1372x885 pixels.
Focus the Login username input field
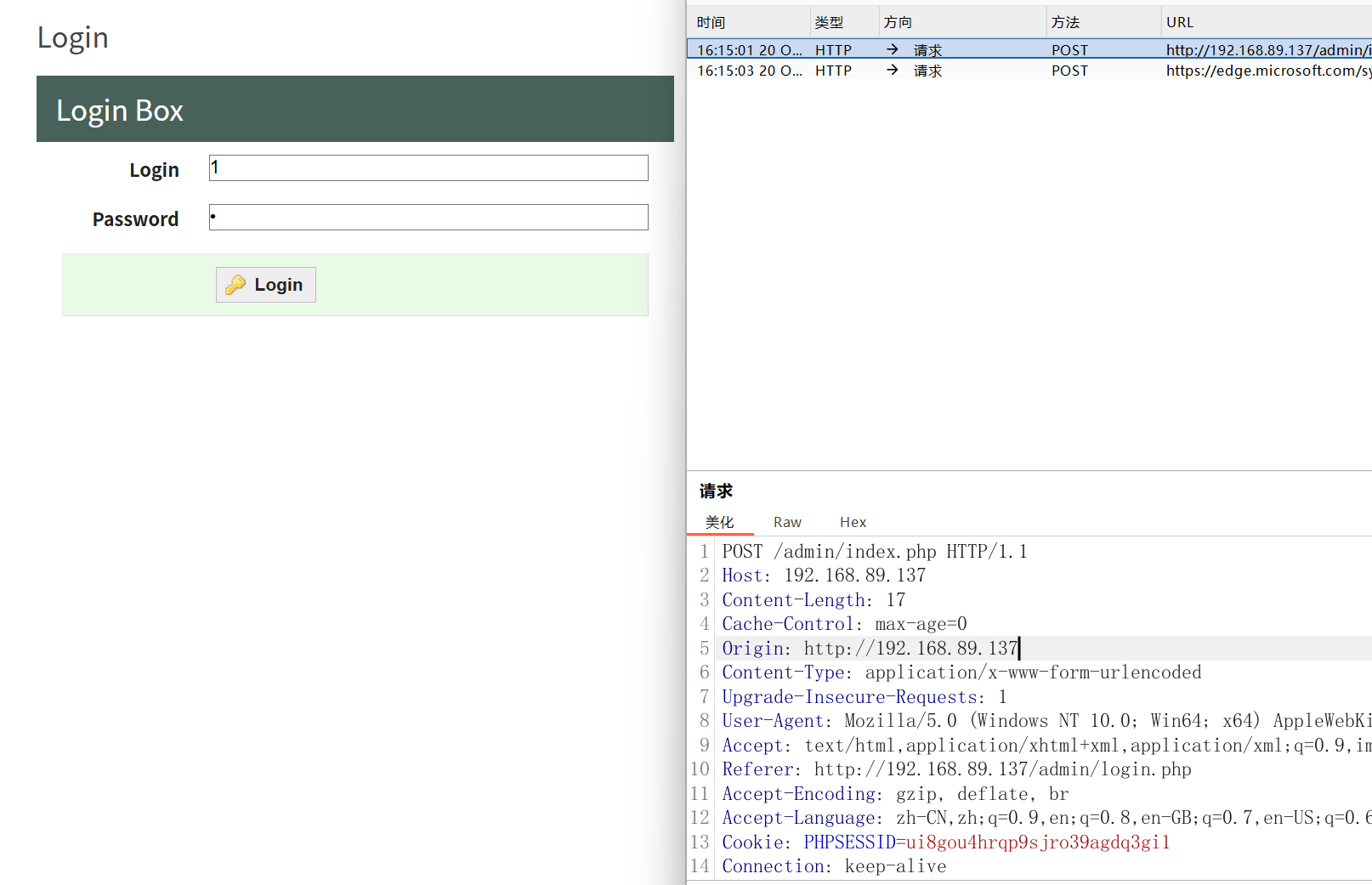[428, 167]
